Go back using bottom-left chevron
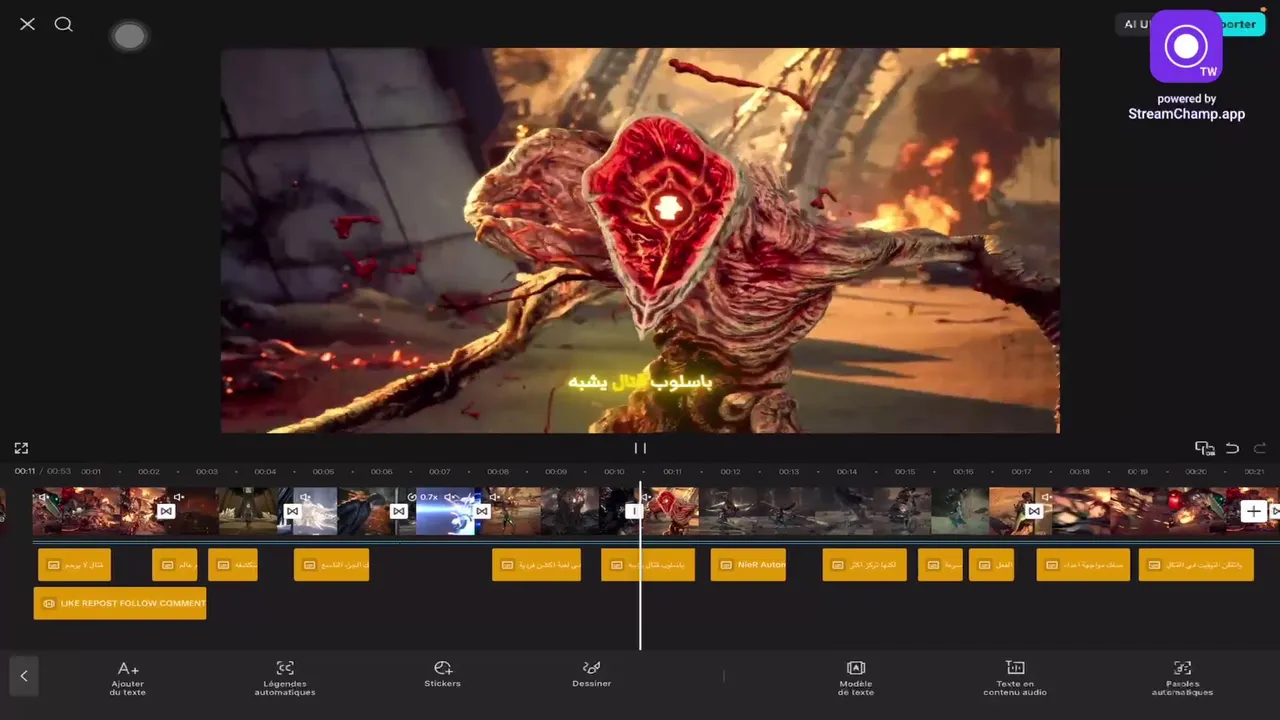1280x720 pixels. [24, 676]
